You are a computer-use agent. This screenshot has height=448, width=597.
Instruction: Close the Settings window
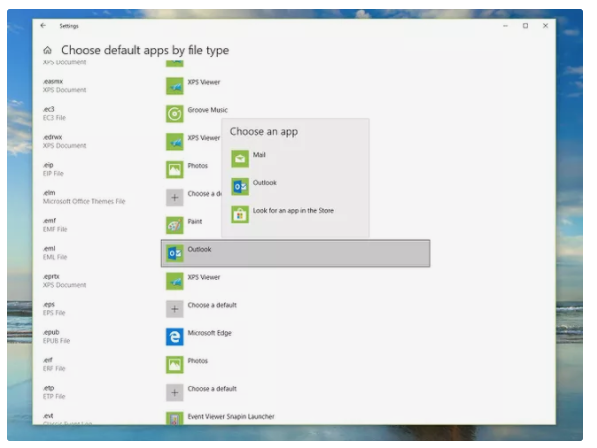(x=546, y=26)
